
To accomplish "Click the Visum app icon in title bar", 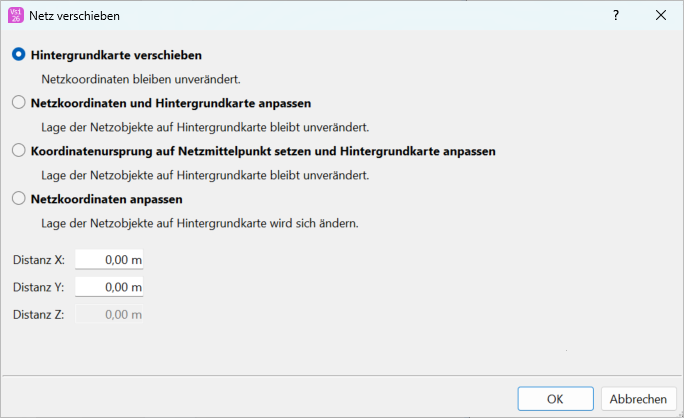I will [15, 15].
